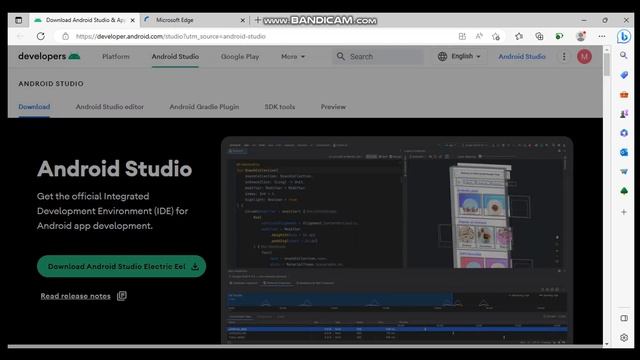Viewport: 640px width, 360px height.
Task: Open Browser essentials icon
Action: click(559, 36)
